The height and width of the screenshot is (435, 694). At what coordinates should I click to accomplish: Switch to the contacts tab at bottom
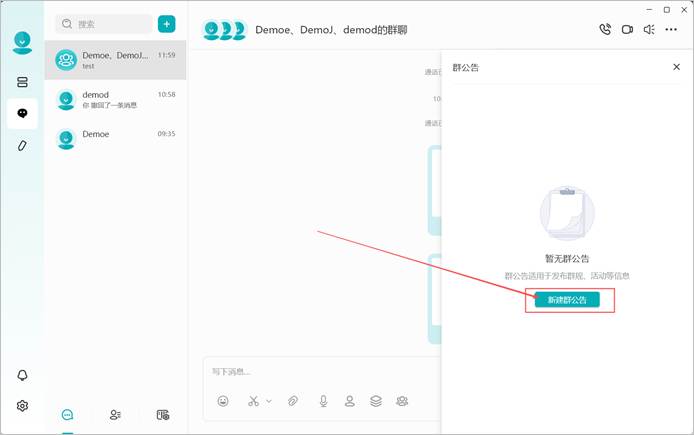[115, 415]
